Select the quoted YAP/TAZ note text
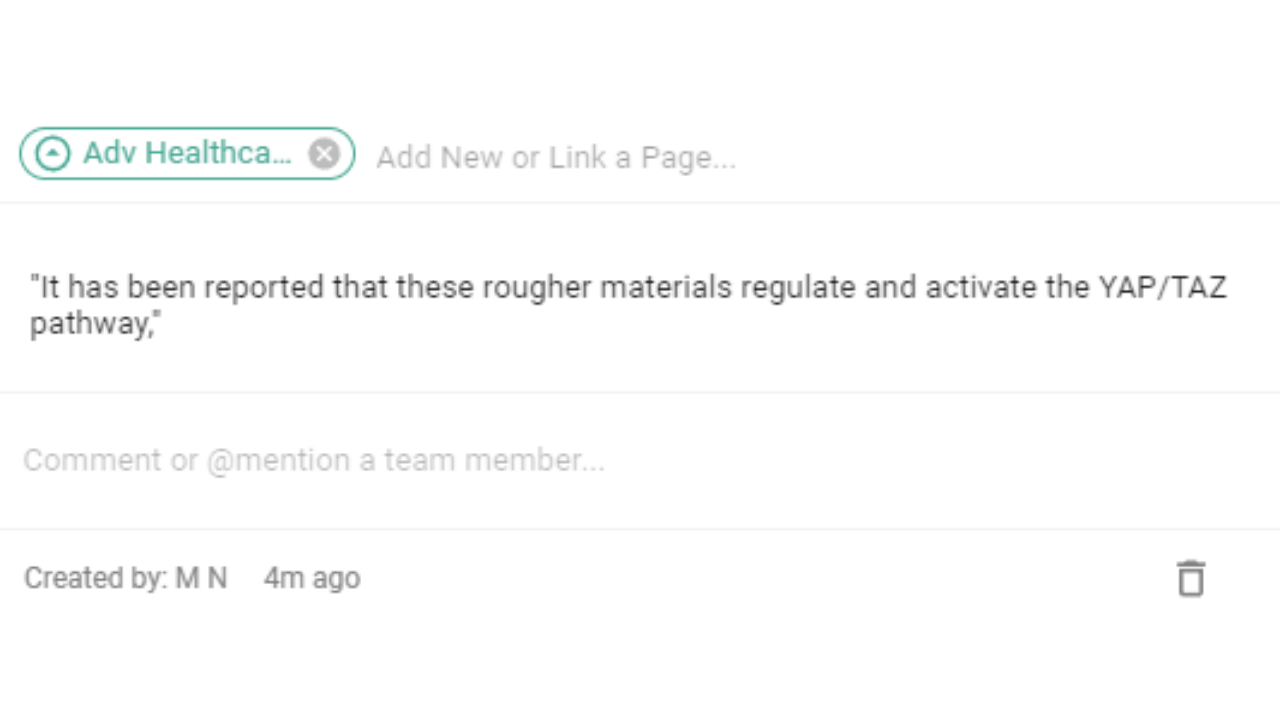This screenshot has width=1280, height=720. coord(628,306)
